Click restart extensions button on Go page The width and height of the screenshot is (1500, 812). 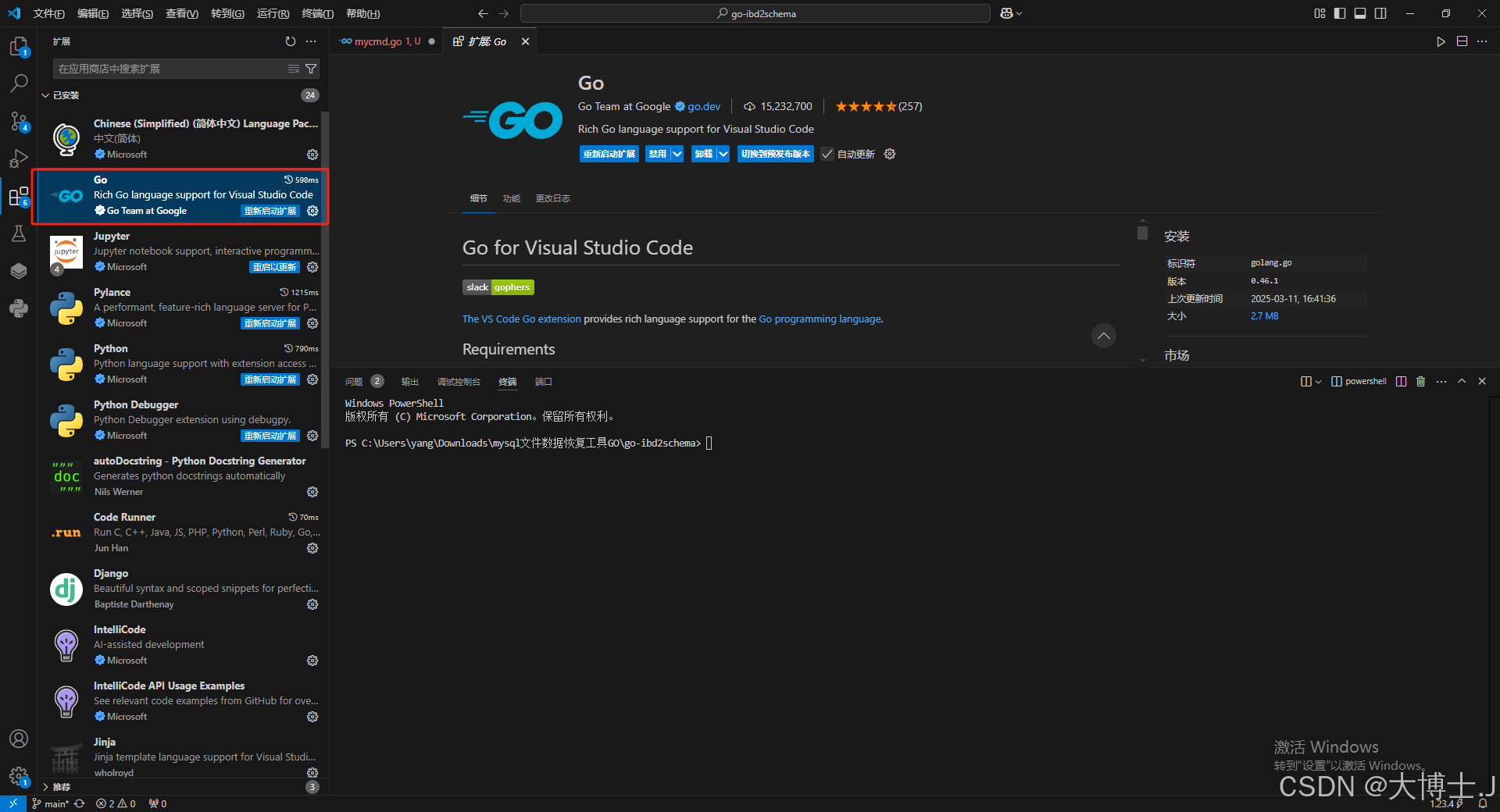point(609,154)
